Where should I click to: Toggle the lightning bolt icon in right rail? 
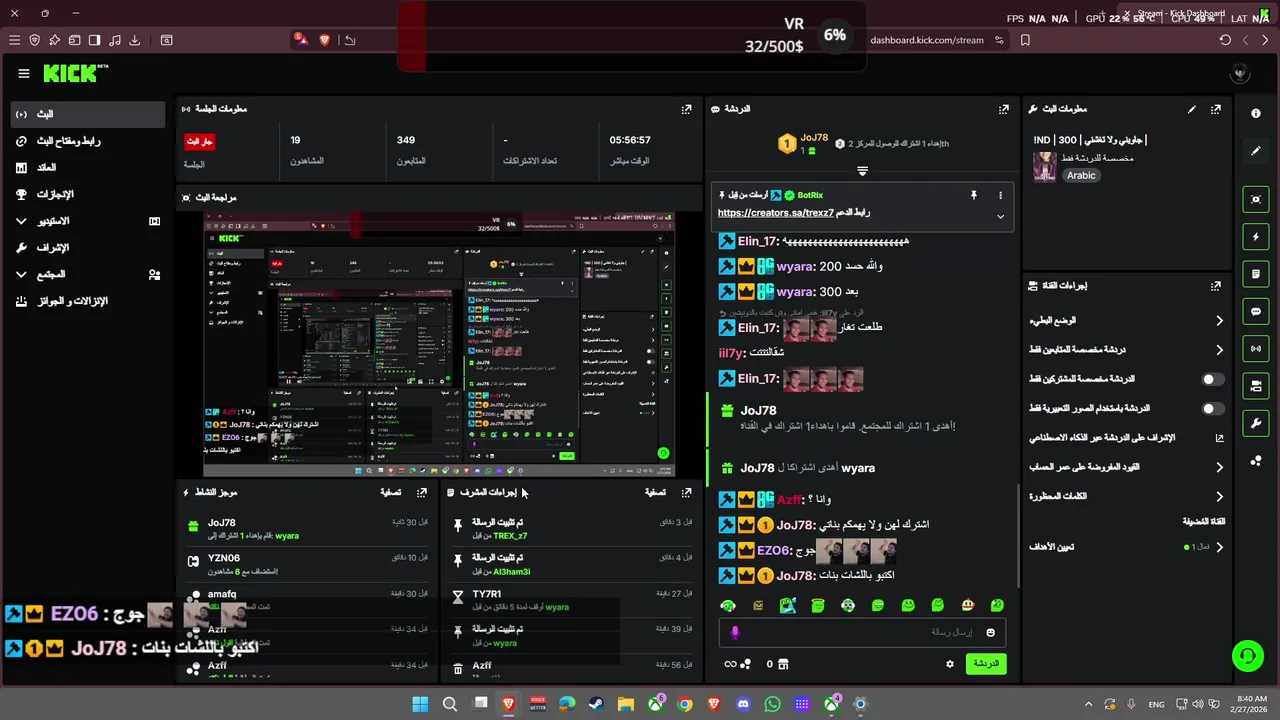pos(1256,237)
